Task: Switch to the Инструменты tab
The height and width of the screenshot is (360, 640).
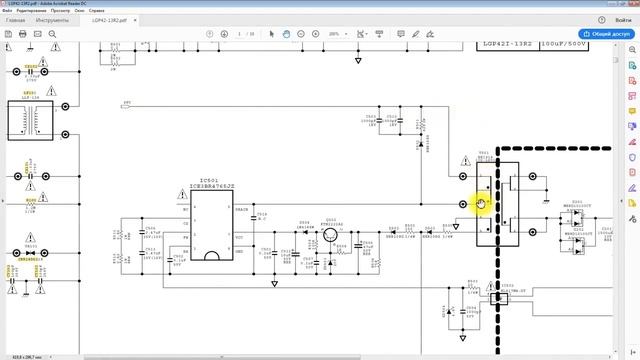Action: tap(52, 20)
